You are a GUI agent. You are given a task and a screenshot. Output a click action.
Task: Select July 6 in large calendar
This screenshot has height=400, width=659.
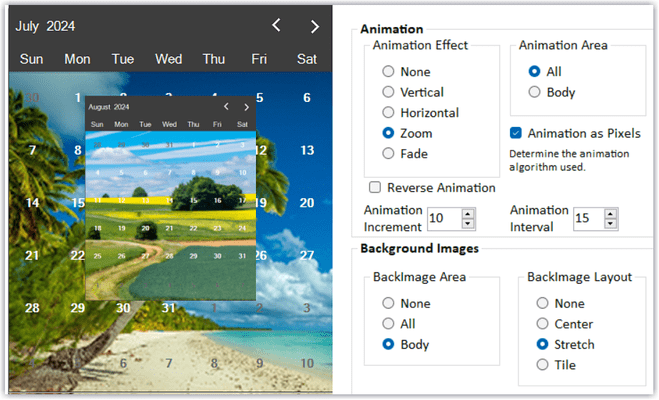click(307, 98)
